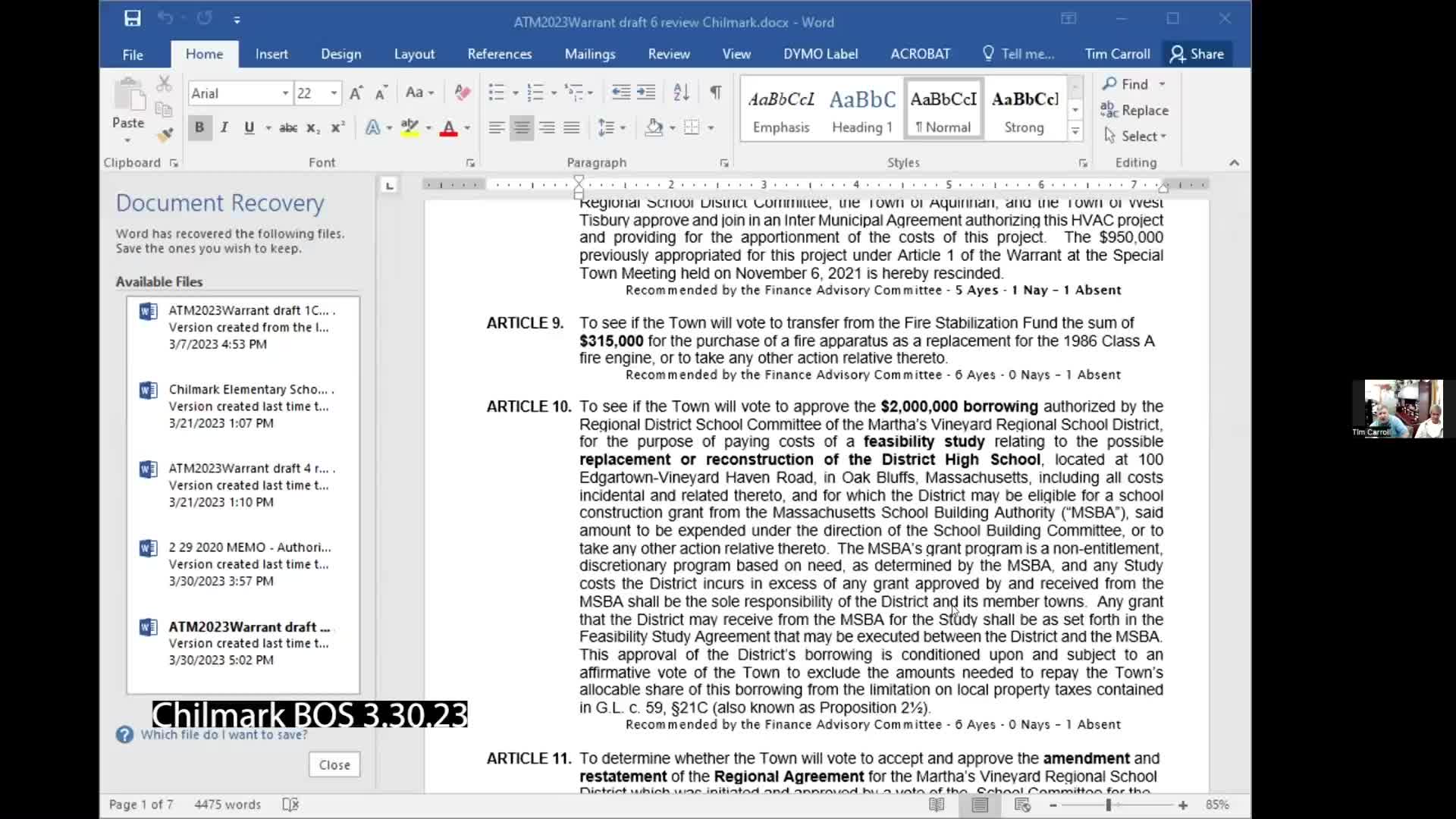Click the Increase Indent icon
This screenshot has height=819, width=1456.
click(x=646, y=93)
